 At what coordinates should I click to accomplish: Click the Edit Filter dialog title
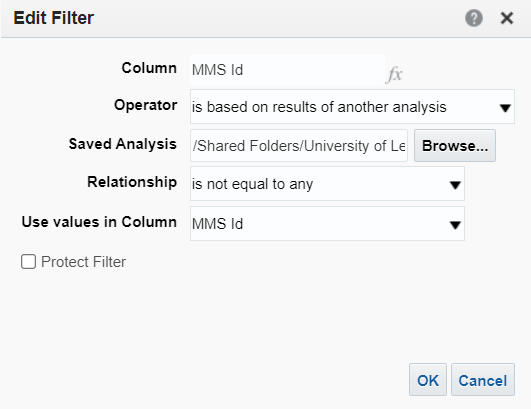pos(54,18)
